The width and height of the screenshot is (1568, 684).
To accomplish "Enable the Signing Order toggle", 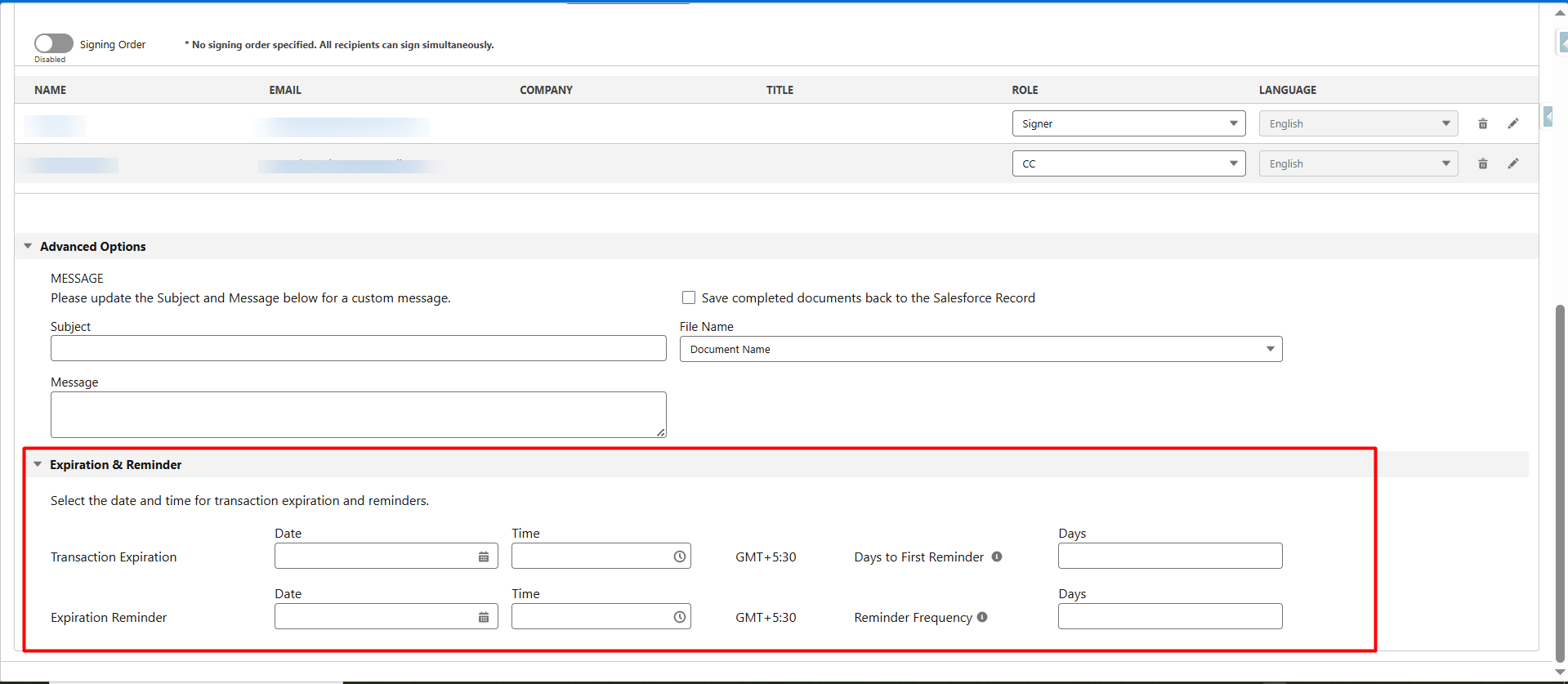I will (x=54, y=43).
